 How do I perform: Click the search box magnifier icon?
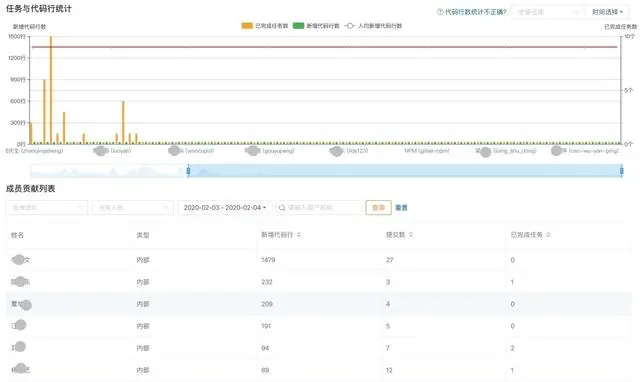[282, 208]
